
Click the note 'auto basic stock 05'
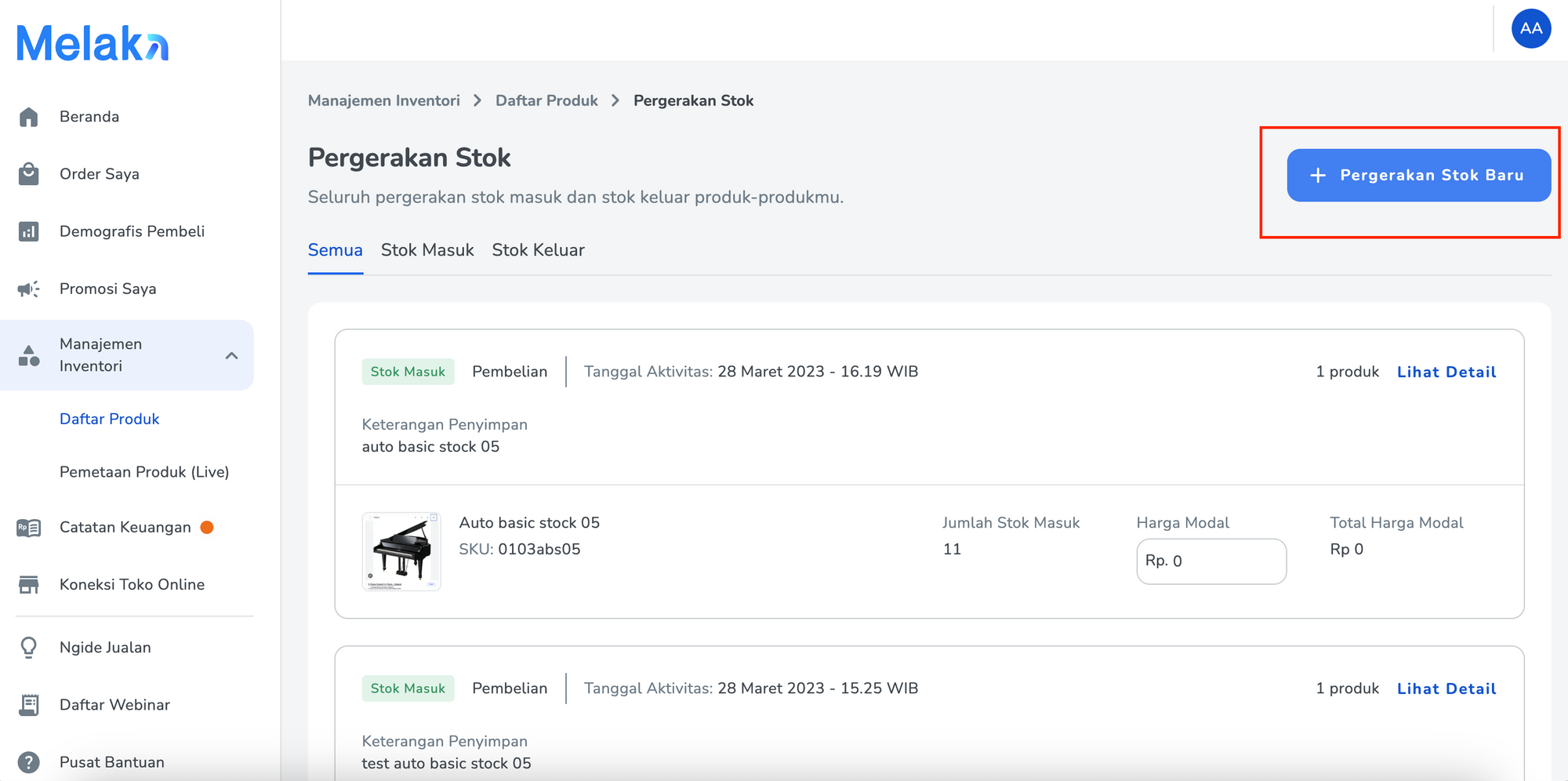[430, 447]
